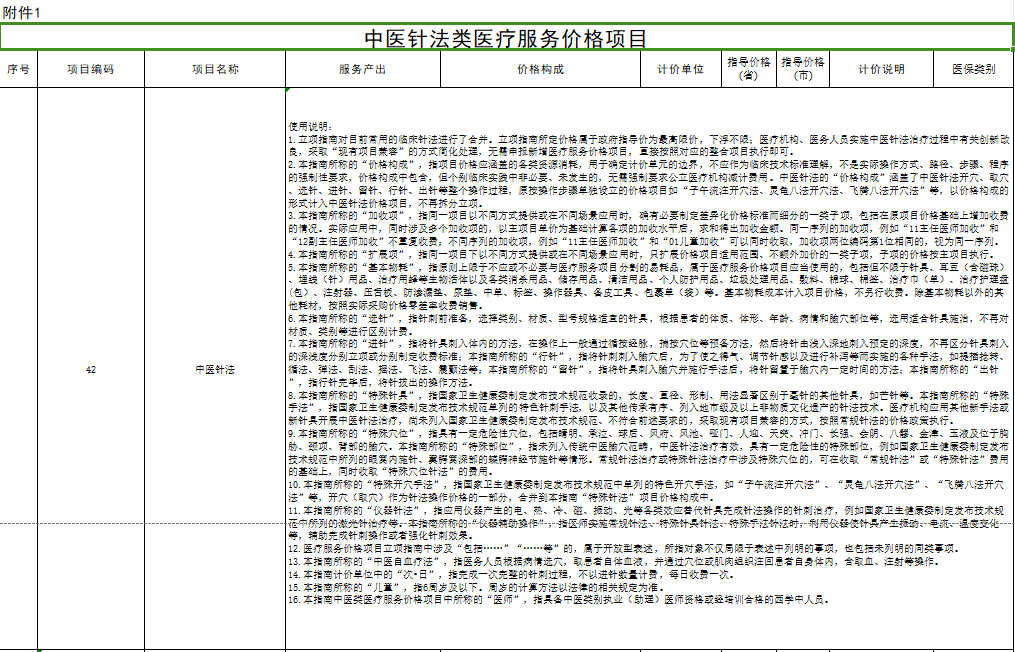Image resolution: width=1015 pixels, height=652 pixels.
Task: Click the '计价说明' header cell
Action: point(881,69)
